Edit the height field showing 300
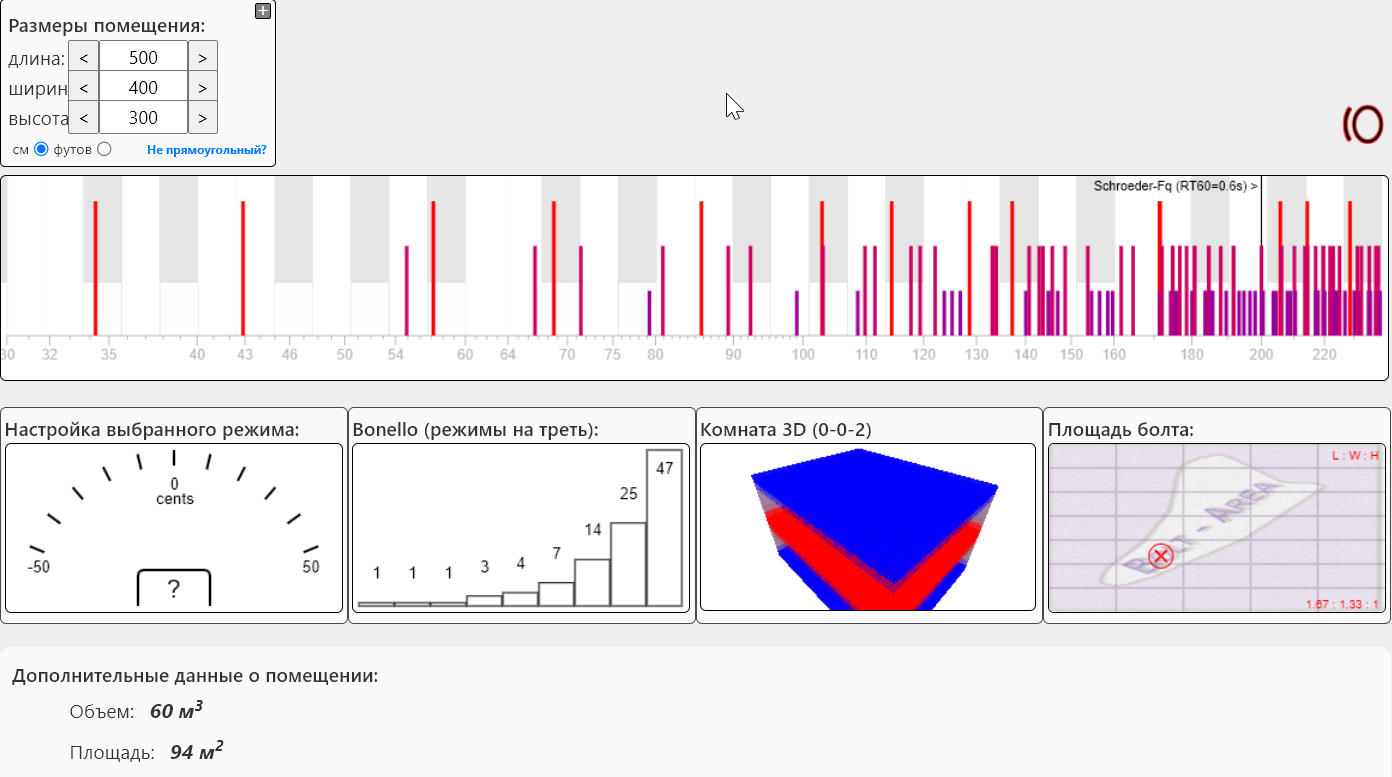This screenshot has width=1392, height=777. click(x=144, y=118)
